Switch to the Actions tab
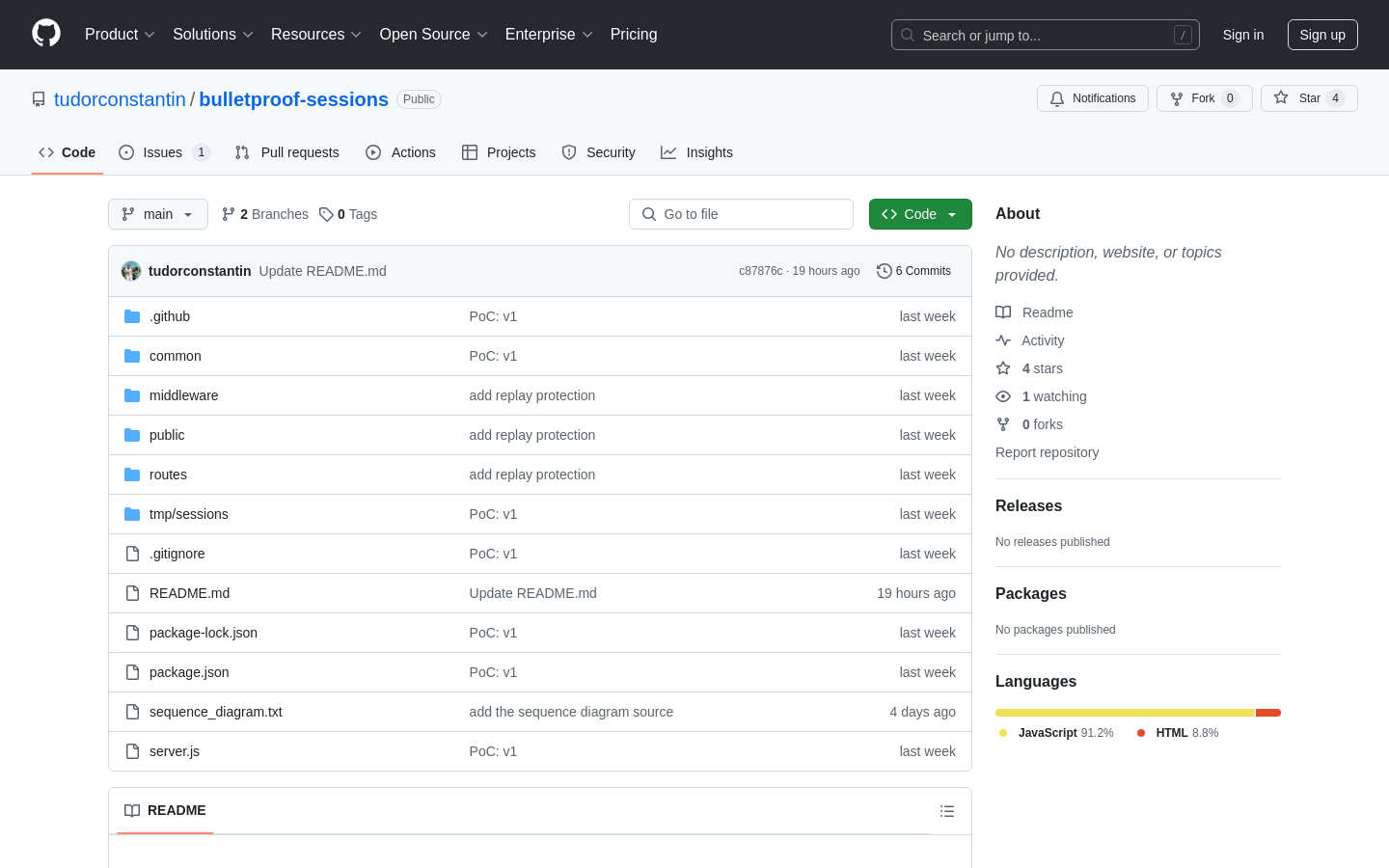This screenshot has height=868, width=1389. click(x=400, y=152)
